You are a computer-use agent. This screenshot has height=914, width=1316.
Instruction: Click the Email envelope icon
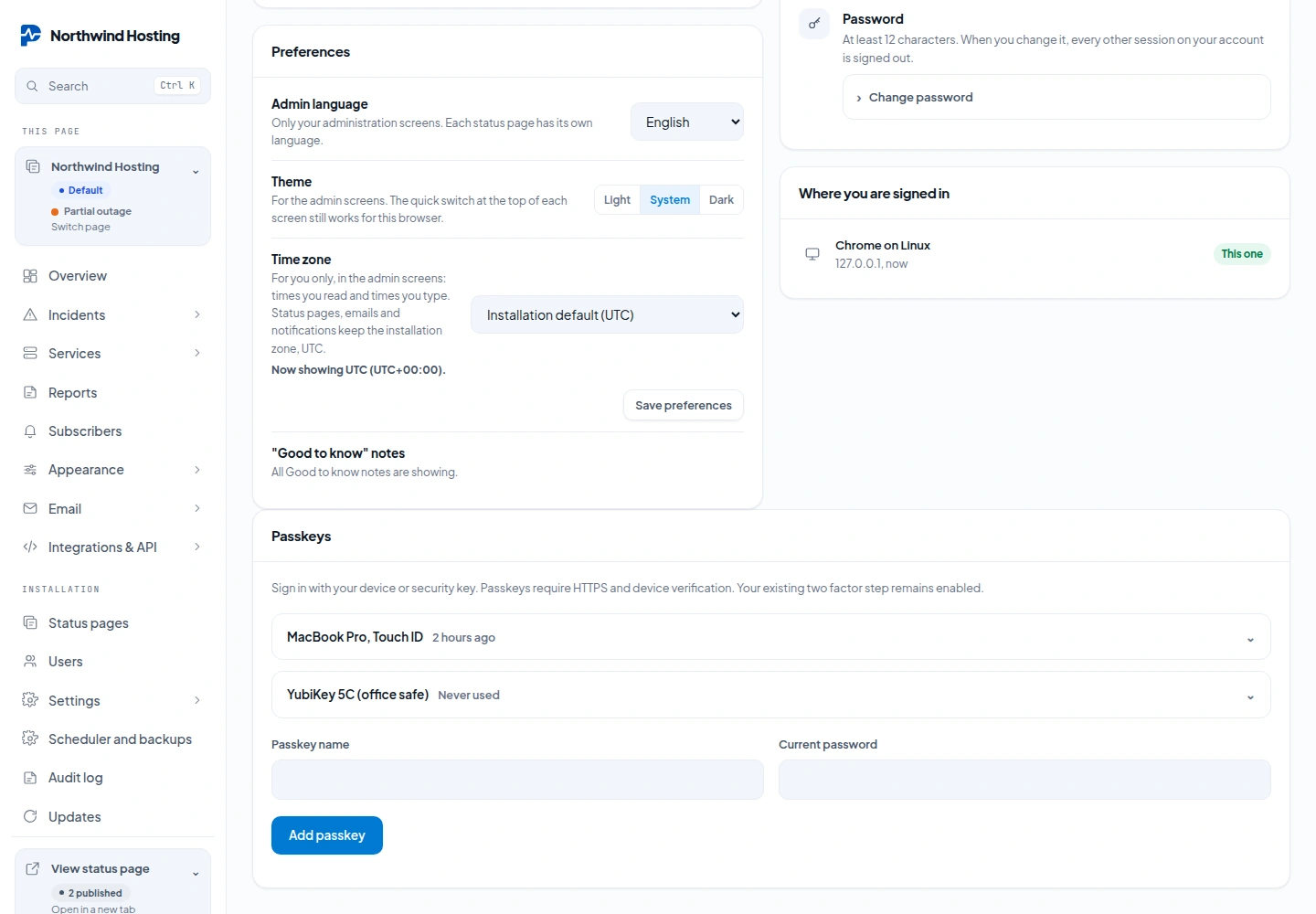[x=30, y=508]
